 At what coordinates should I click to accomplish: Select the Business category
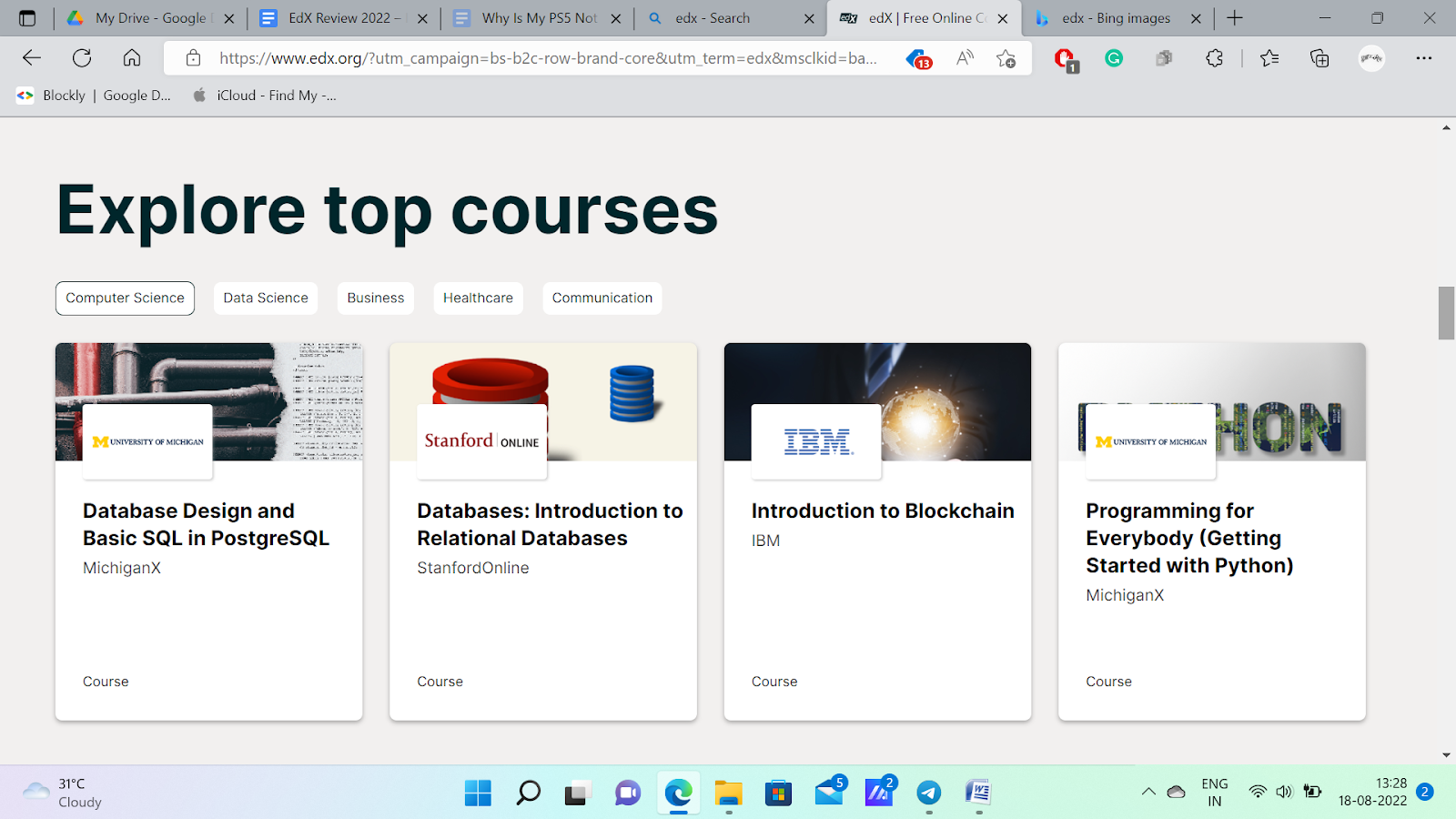click(x=376, y=298)
